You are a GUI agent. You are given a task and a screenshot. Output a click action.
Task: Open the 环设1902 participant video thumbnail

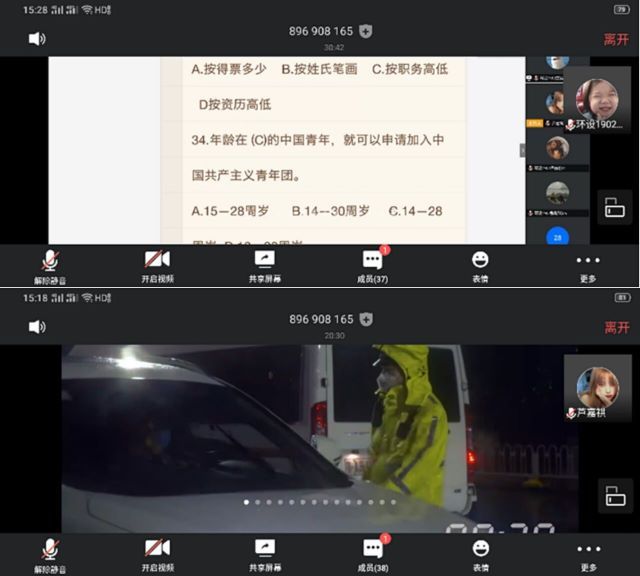(597, 100)
